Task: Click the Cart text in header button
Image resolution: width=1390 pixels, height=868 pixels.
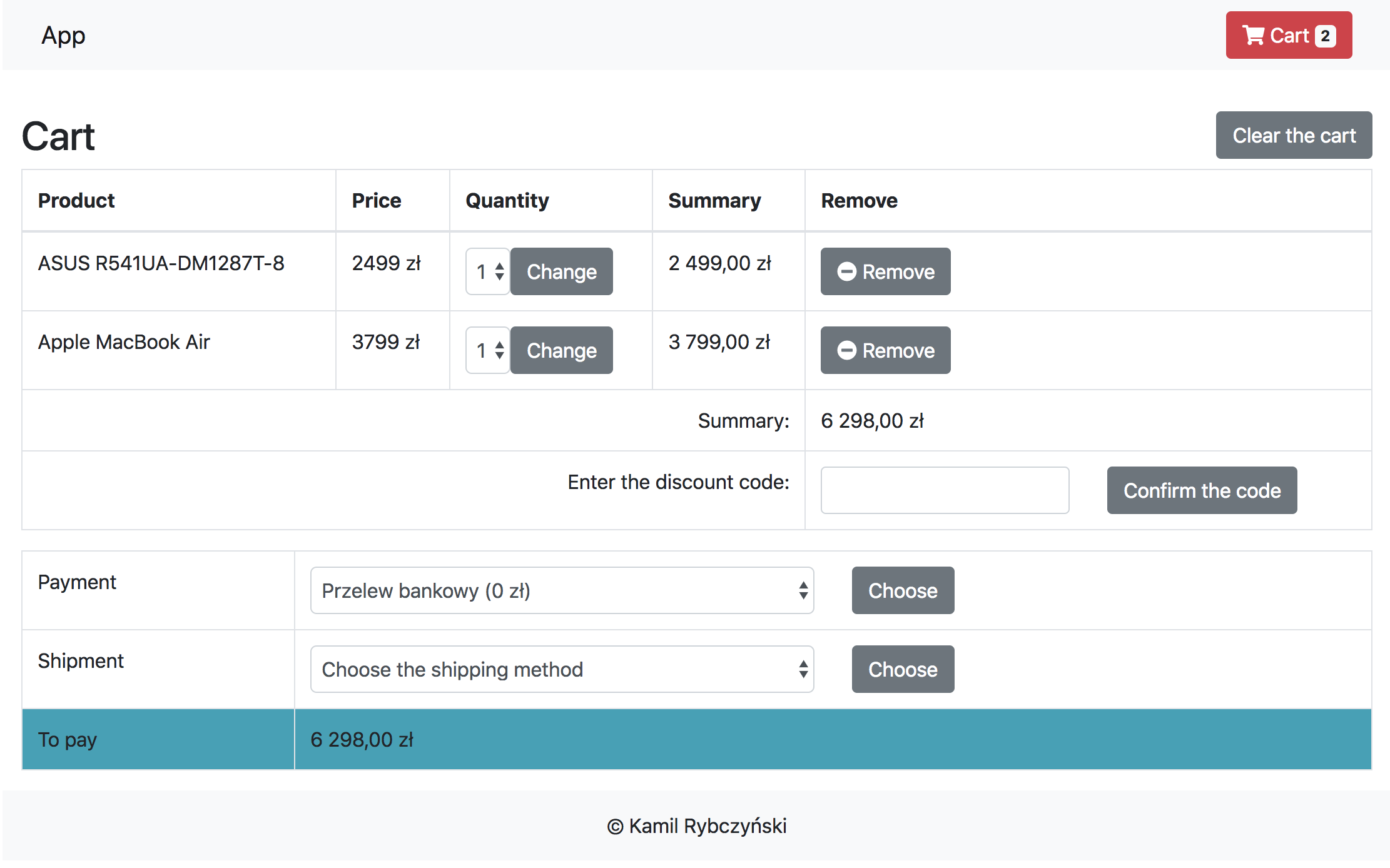Action: coord(1289,36)
